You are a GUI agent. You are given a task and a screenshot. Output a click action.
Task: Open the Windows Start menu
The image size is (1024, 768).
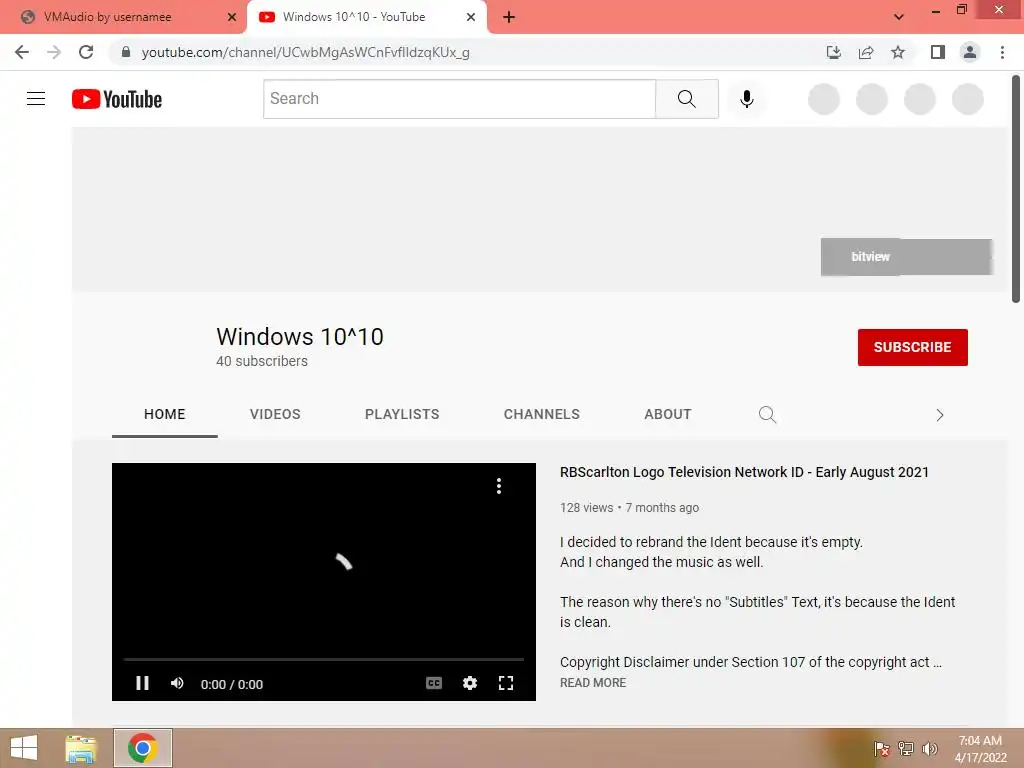point(24,748)
